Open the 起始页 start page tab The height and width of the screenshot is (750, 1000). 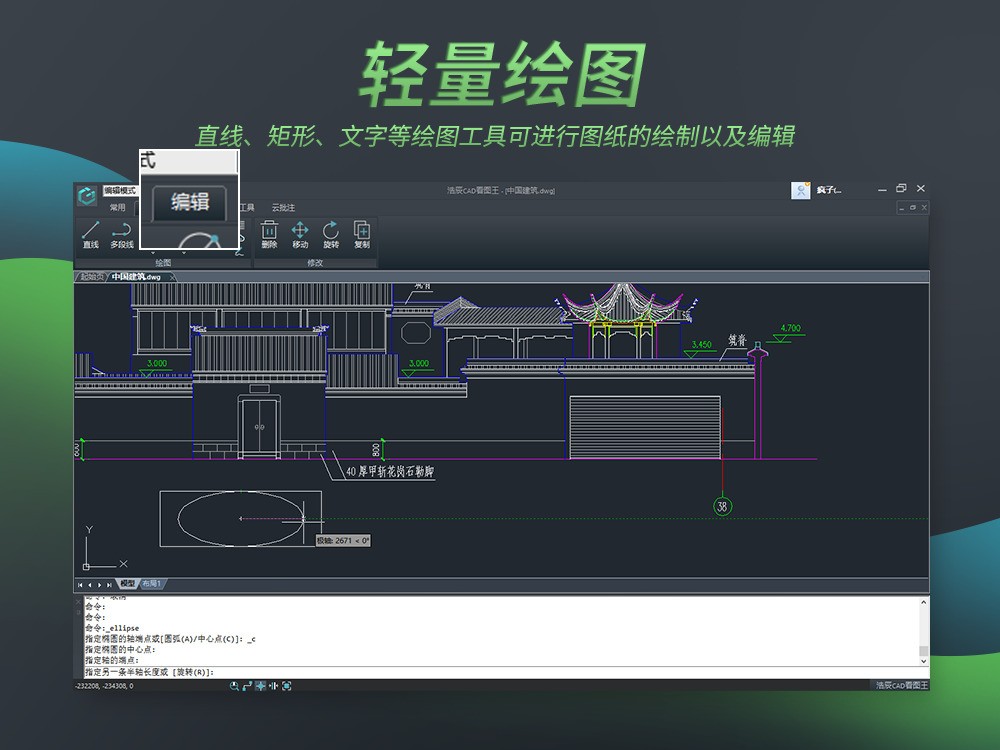coord(91,277)
